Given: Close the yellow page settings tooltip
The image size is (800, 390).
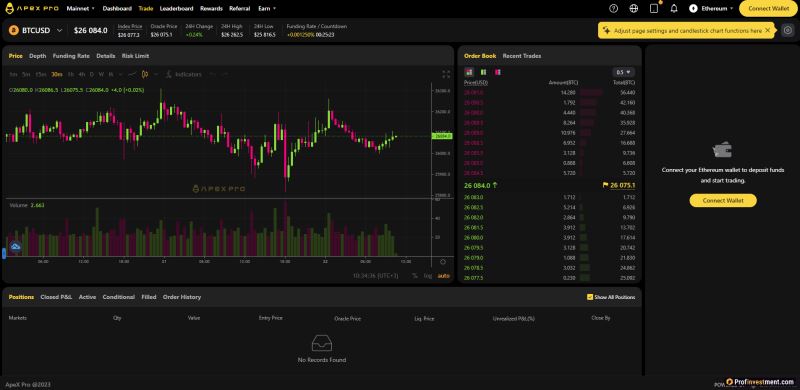Looking at the screenshot, I should point(767,30).
